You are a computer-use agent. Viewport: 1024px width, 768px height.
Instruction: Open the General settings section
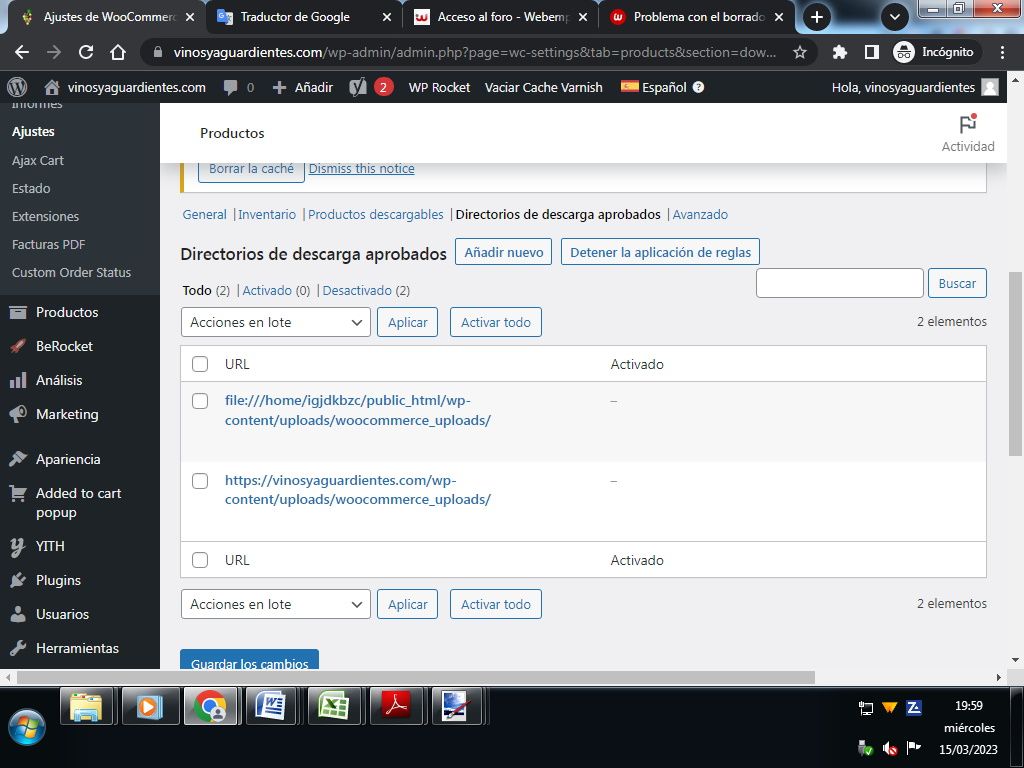(204, 214)
